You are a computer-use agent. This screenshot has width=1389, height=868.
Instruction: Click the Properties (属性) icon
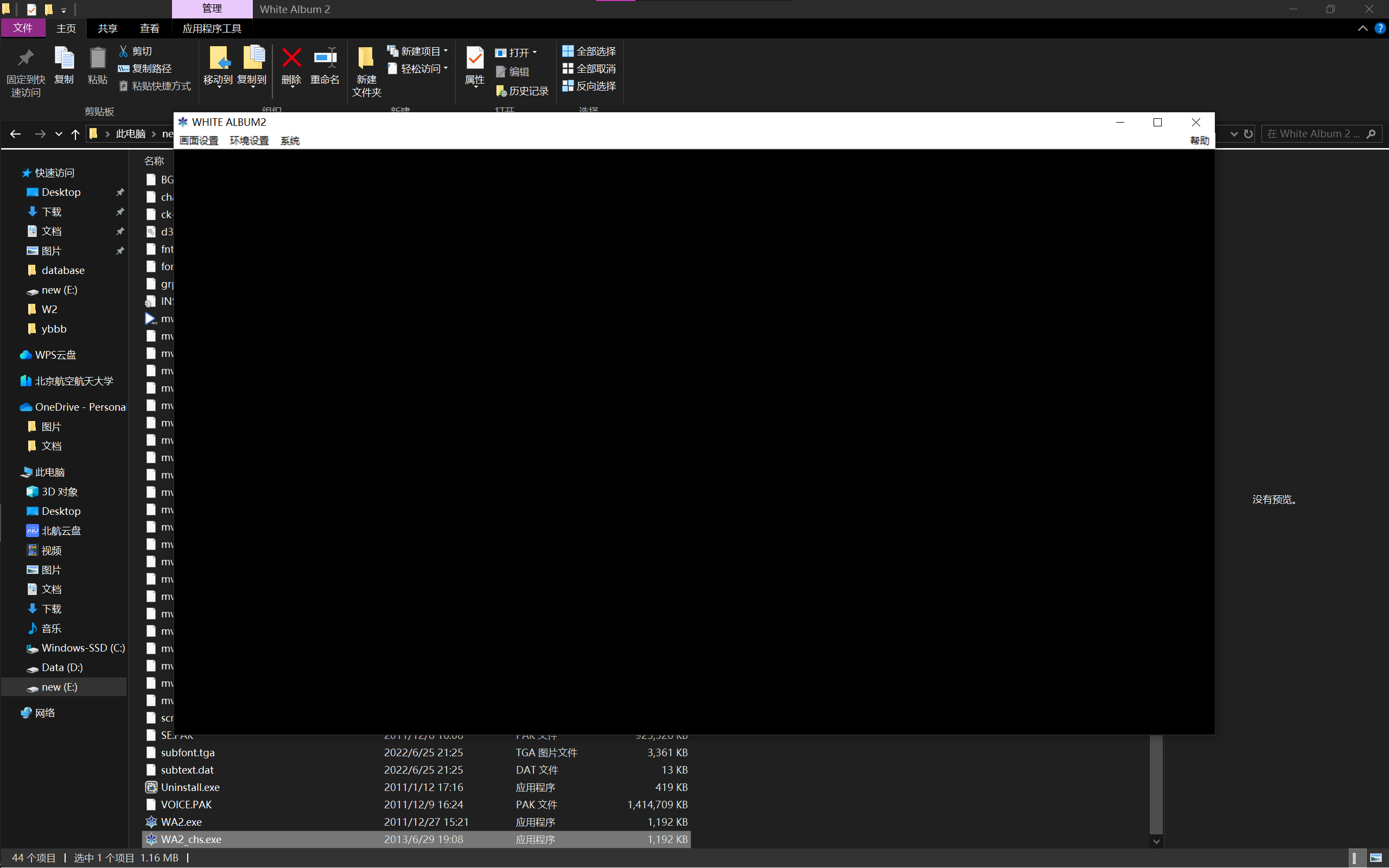tap(475, 58)
